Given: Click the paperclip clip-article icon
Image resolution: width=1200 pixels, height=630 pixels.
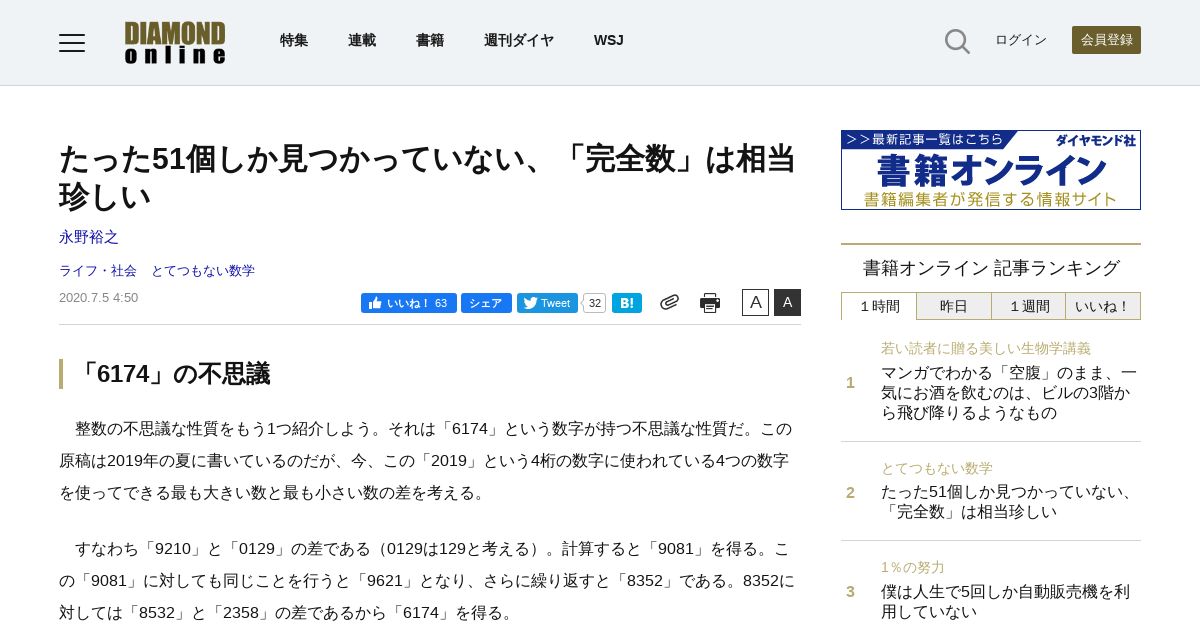Looking at the screenshot, I should 669,302.
